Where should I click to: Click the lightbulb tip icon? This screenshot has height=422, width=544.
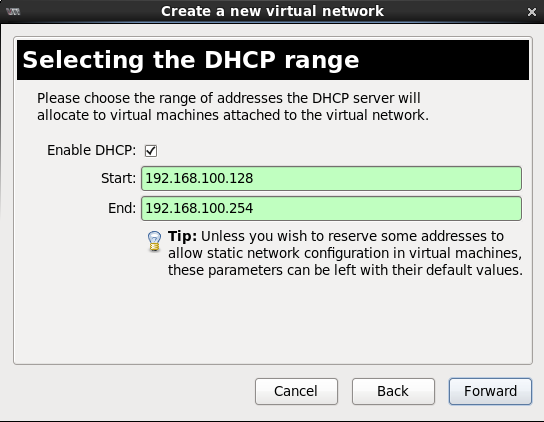(154, 241)
